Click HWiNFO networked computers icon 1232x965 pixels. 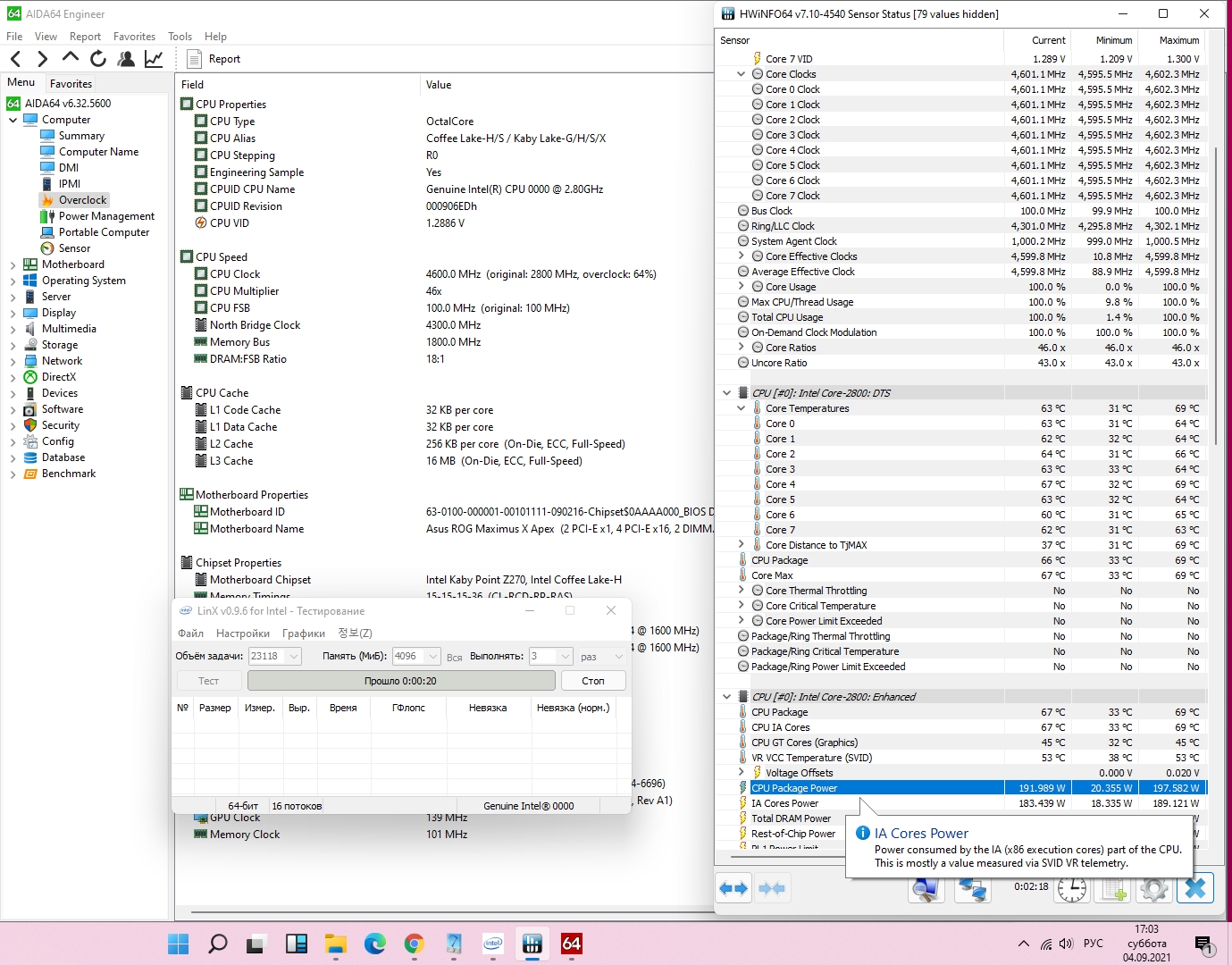pos(972,889)
